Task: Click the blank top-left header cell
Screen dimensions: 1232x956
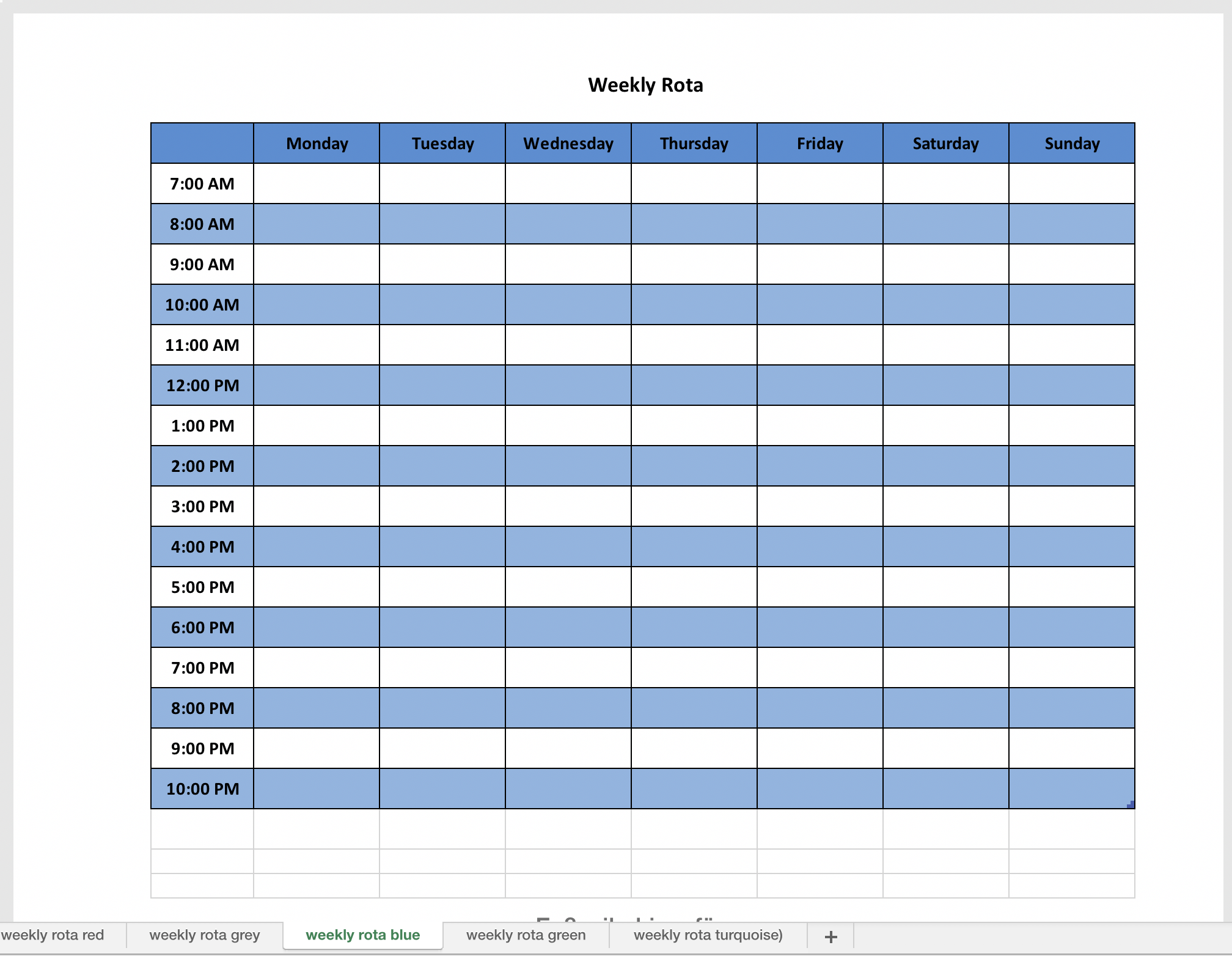Action: coord(202,143)
